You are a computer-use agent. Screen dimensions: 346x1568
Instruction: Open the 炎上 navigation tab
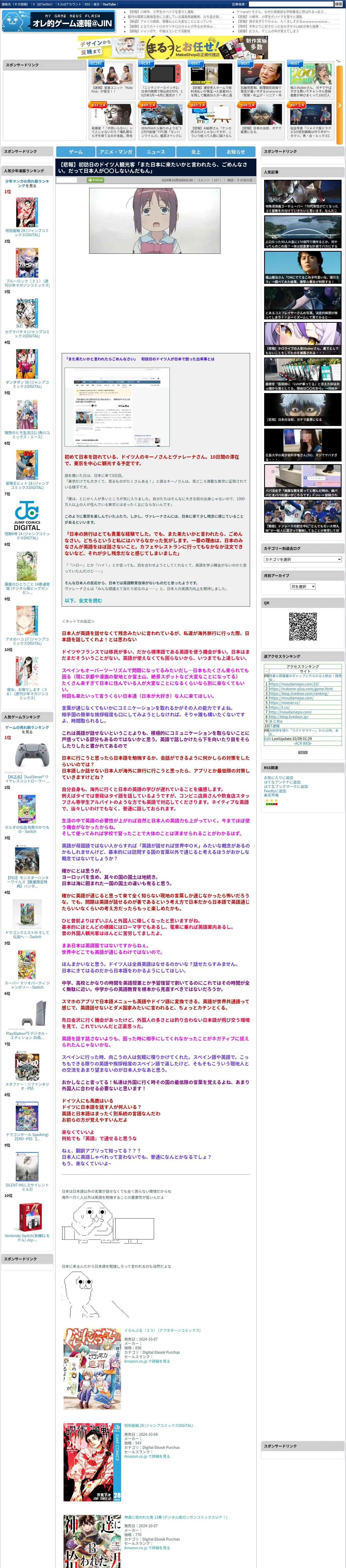coord(196,152)
